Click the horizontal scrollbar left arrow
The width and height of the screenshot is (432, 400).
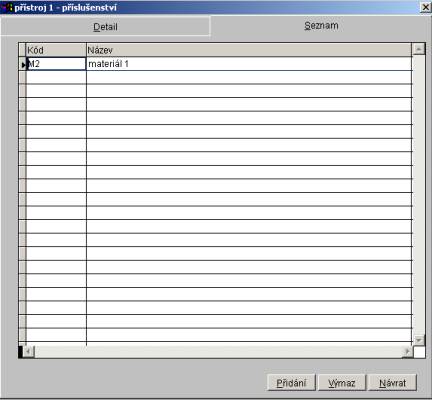[29, 351]
